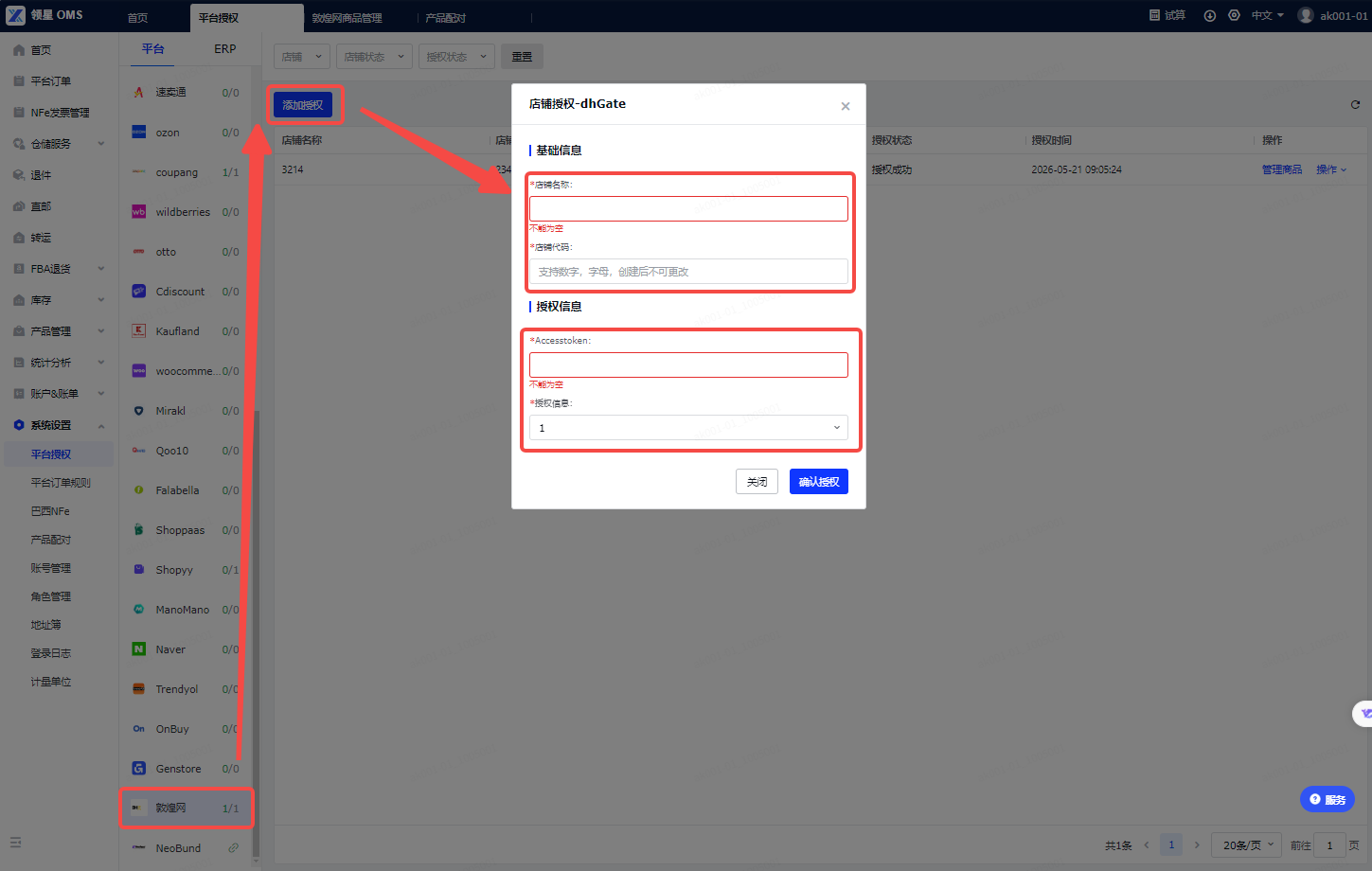This screenshot has height=871, width=1372.
Task: Focus the 店铺代码 input field
Action: pos(688,272)
